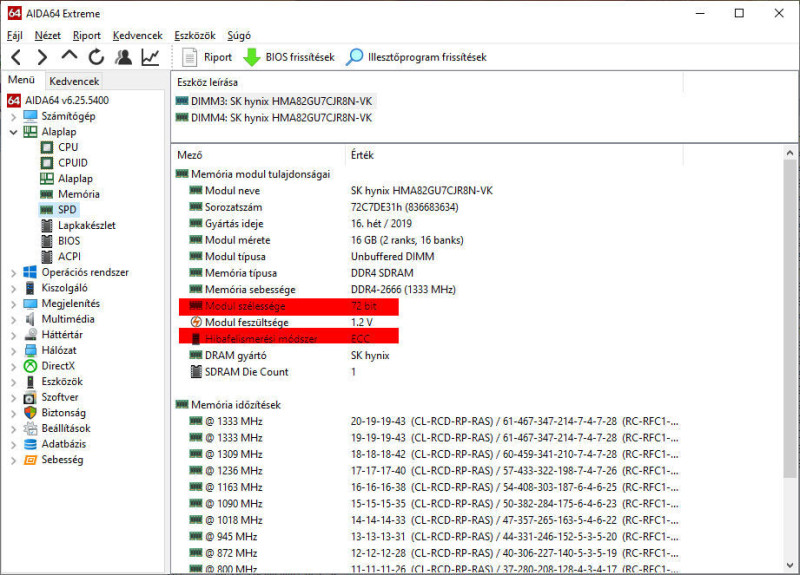The image size is (800, 575).
Task: Click the Biztonság shield icon
Action: point(30,413)
